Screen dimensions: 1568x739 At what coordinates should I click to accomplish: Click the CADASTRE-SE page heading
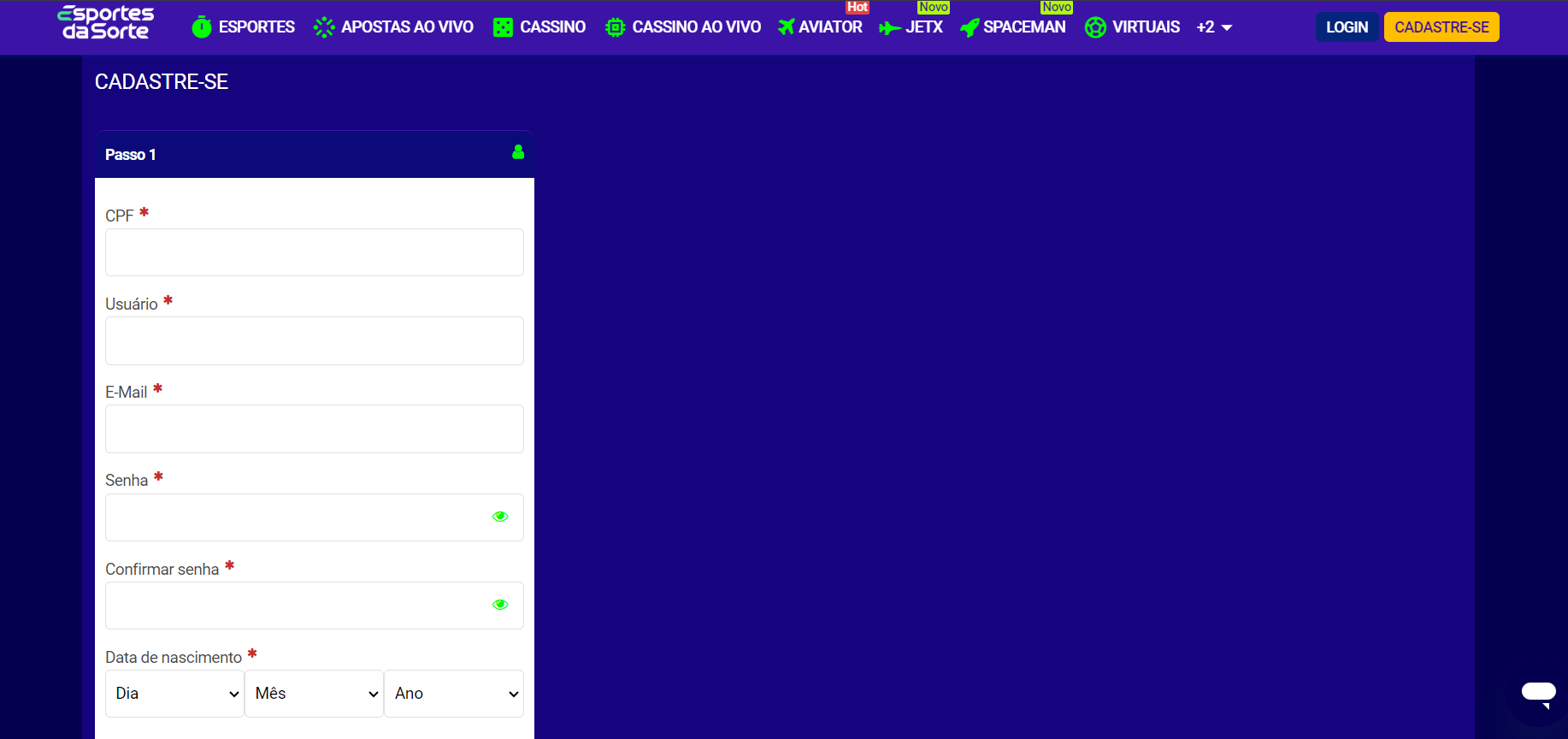[162, 82]
